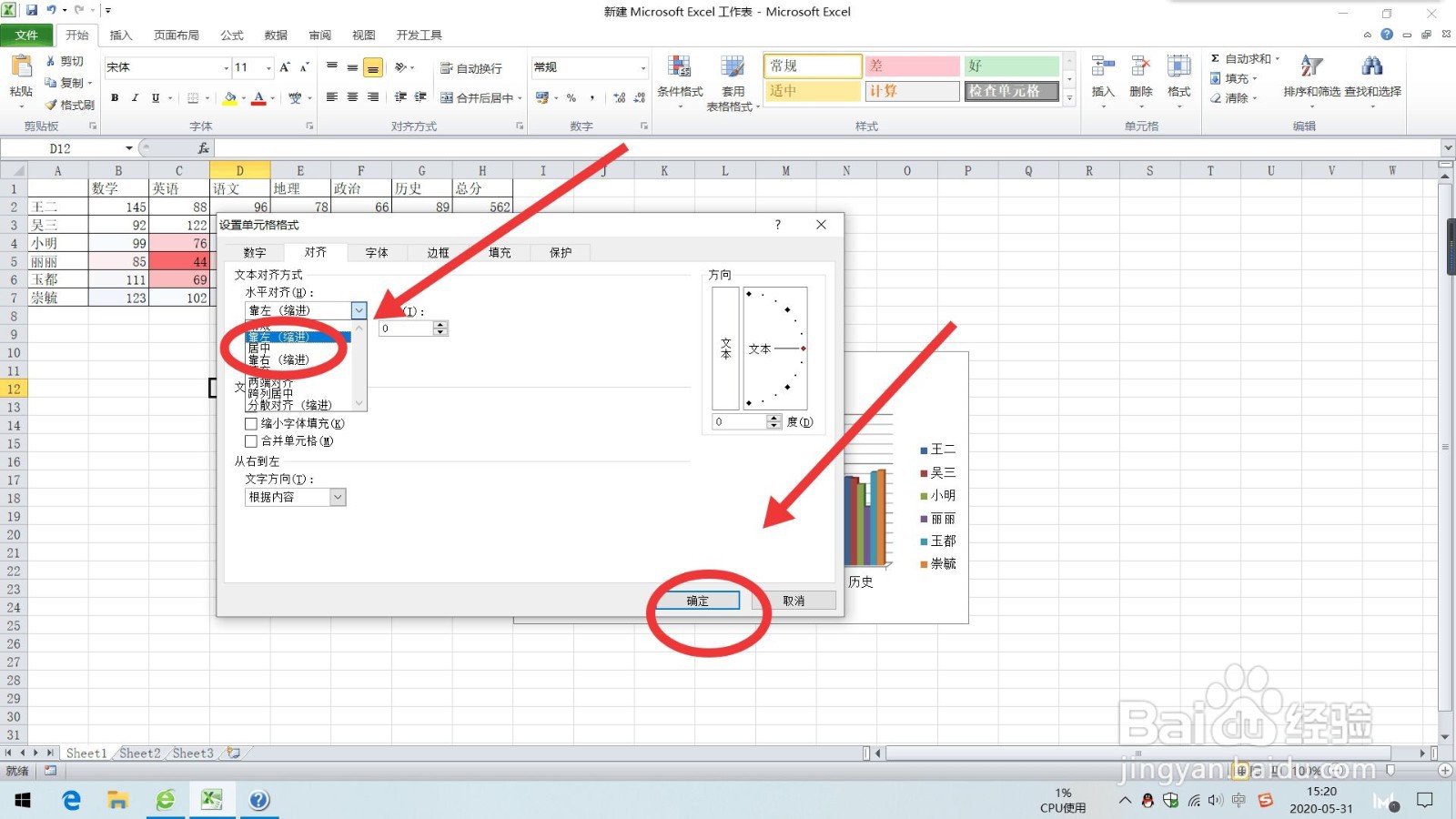Click the 好 (Good) cell style swatch
Screen dimensions: 1456x819
click(x=1011, y=66)
